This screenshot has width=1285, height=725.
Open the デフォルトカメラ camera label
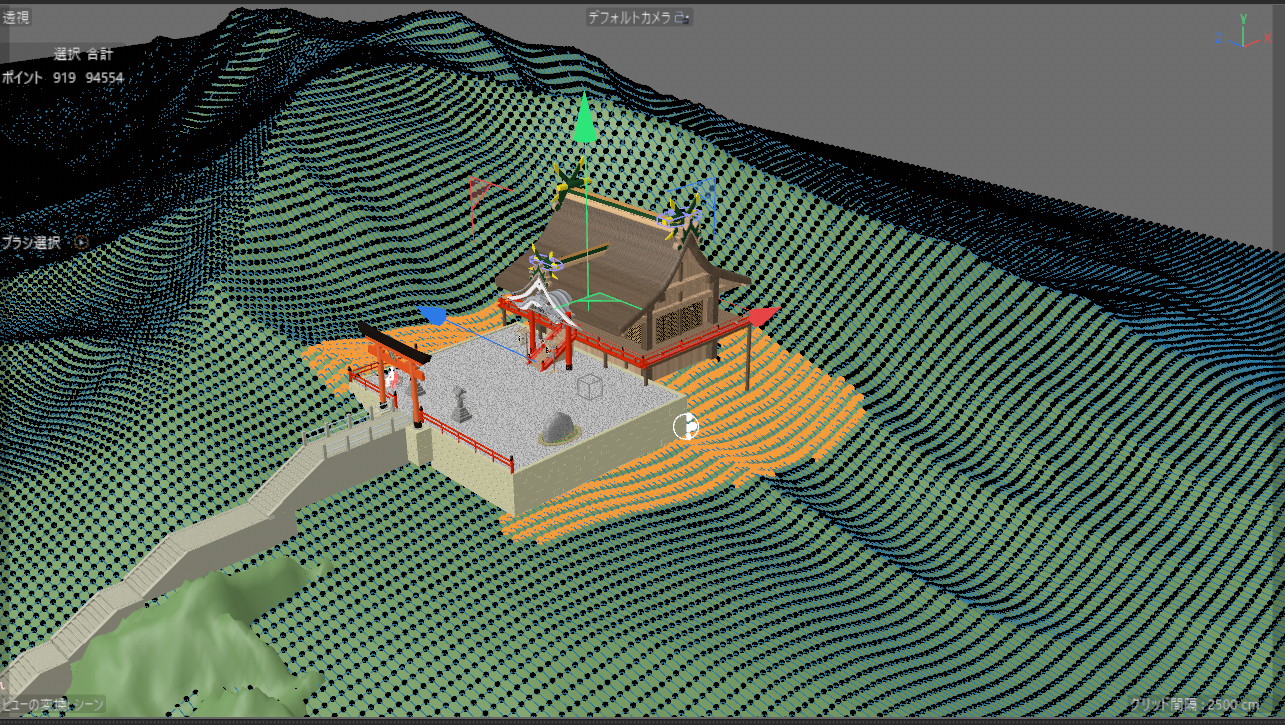tap(629, 18)
